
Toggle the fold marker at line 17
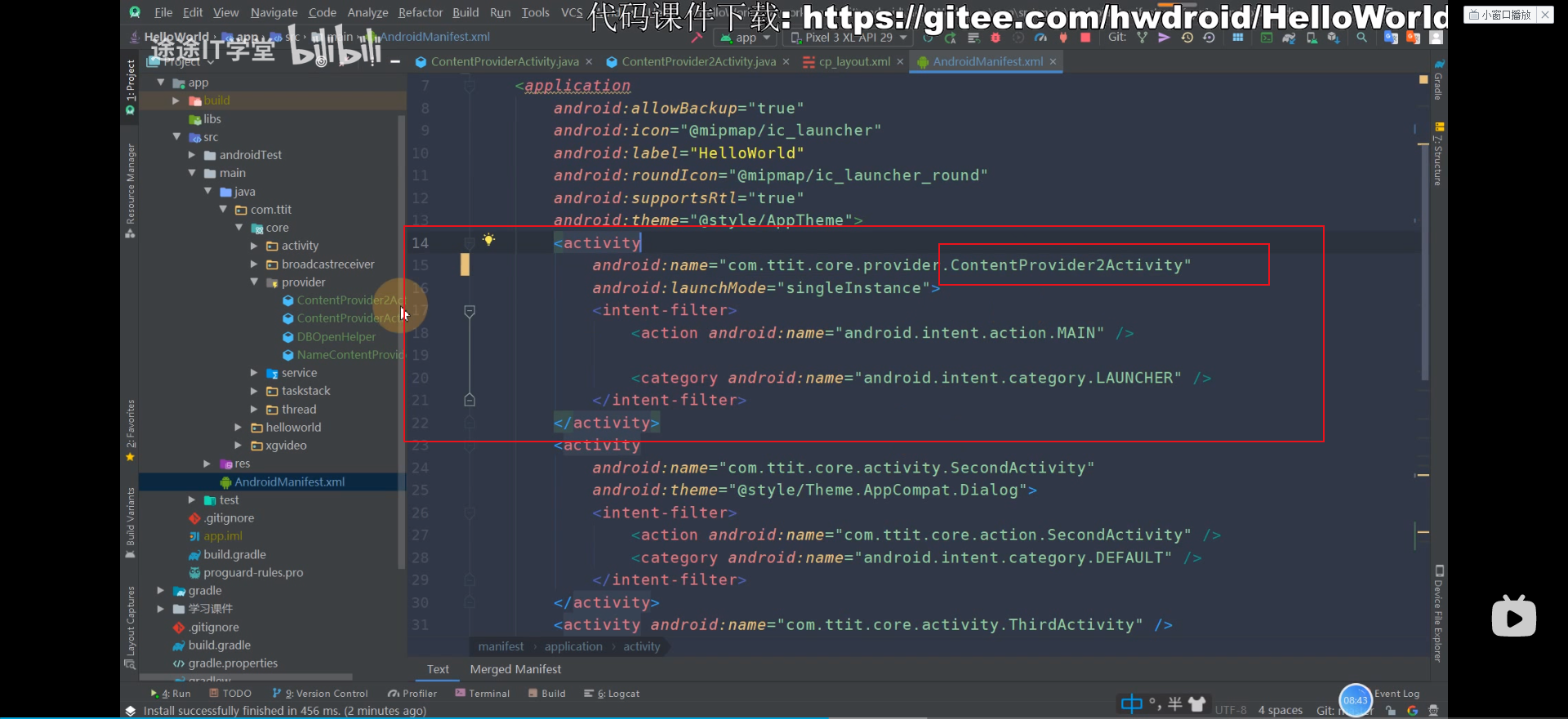click(470, 311)
